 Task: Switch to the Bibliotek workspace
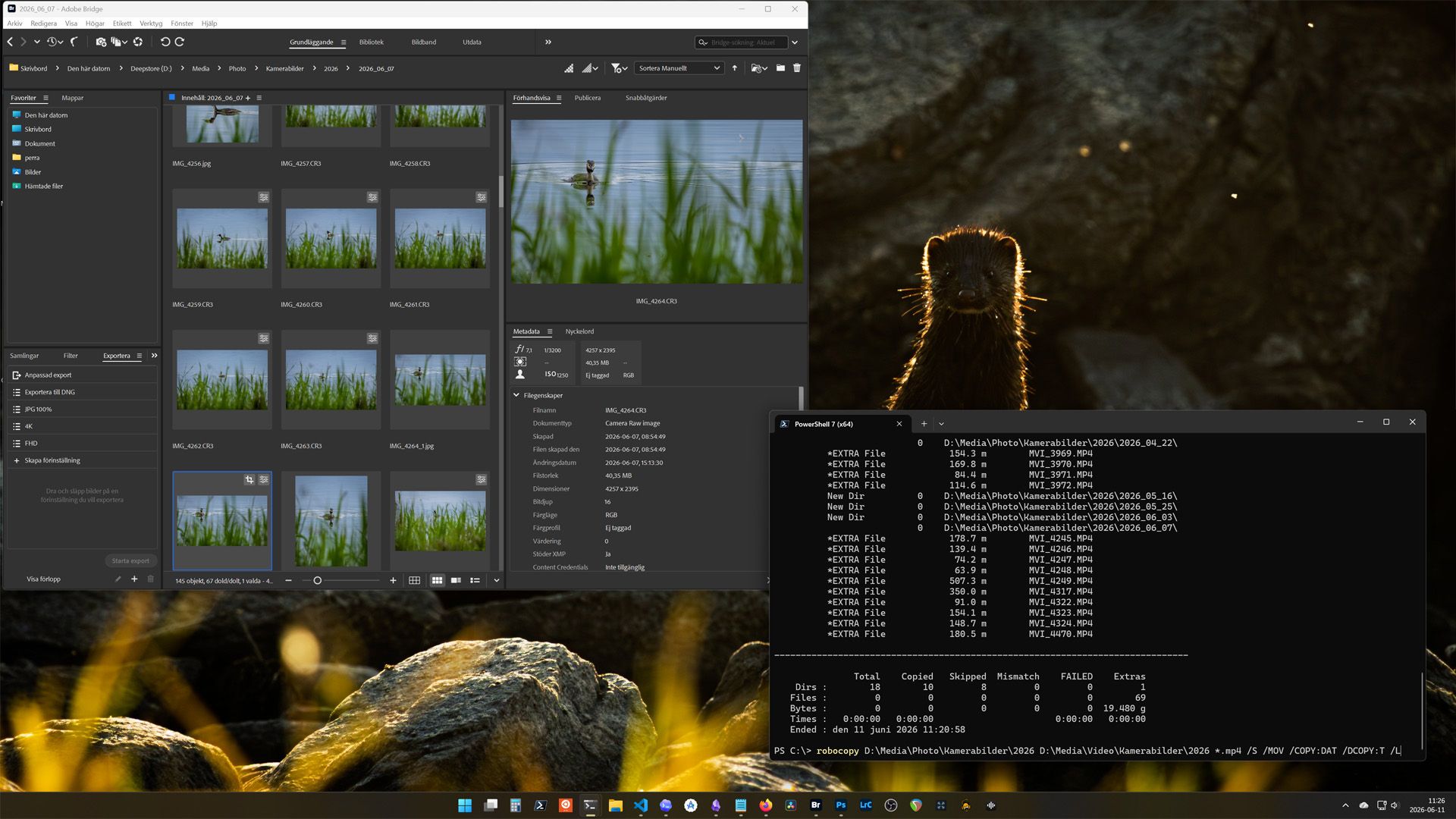(x=371, y=42)
